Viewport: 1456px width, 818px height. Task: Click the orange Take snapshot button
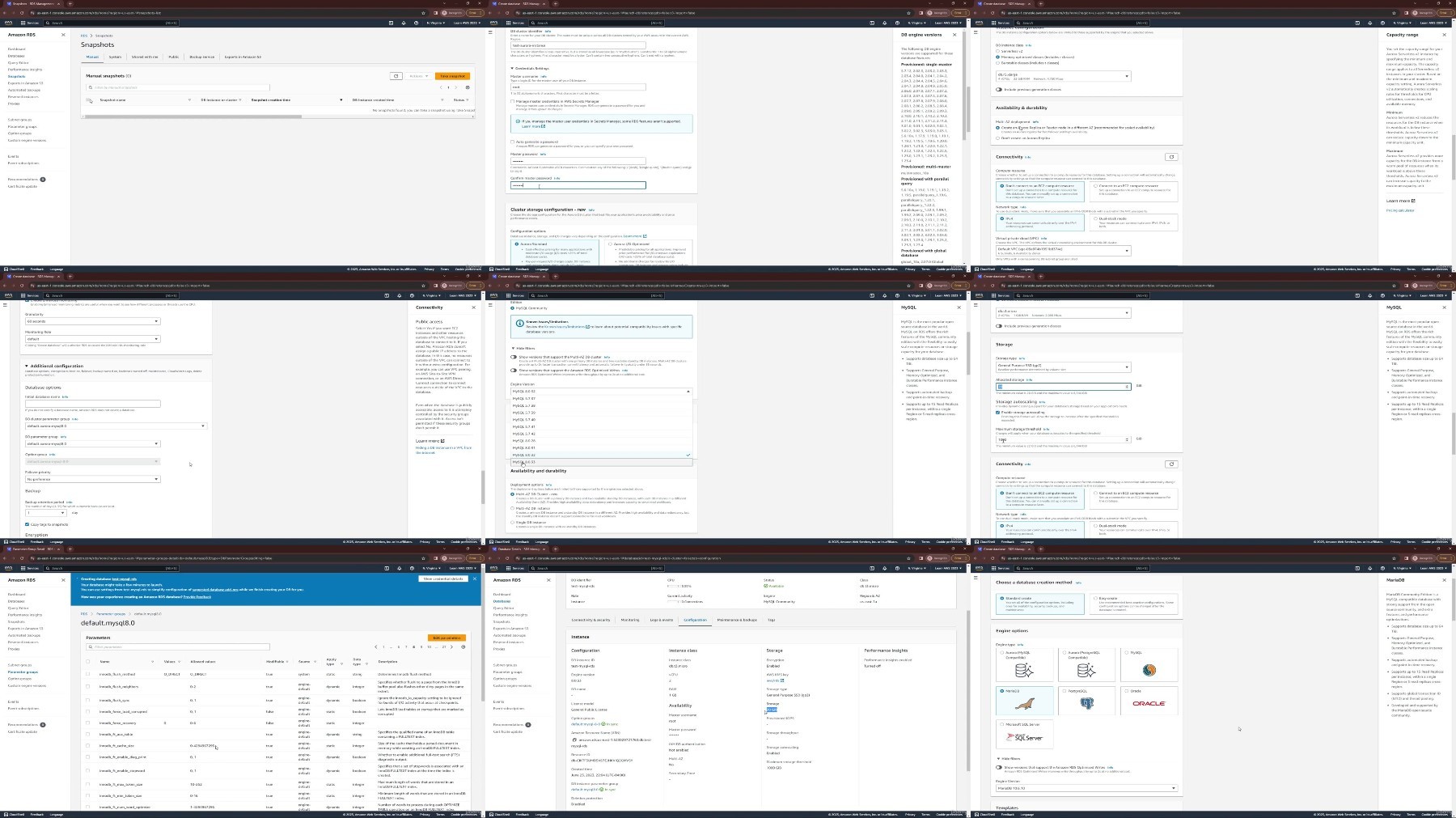click(452, 76)
